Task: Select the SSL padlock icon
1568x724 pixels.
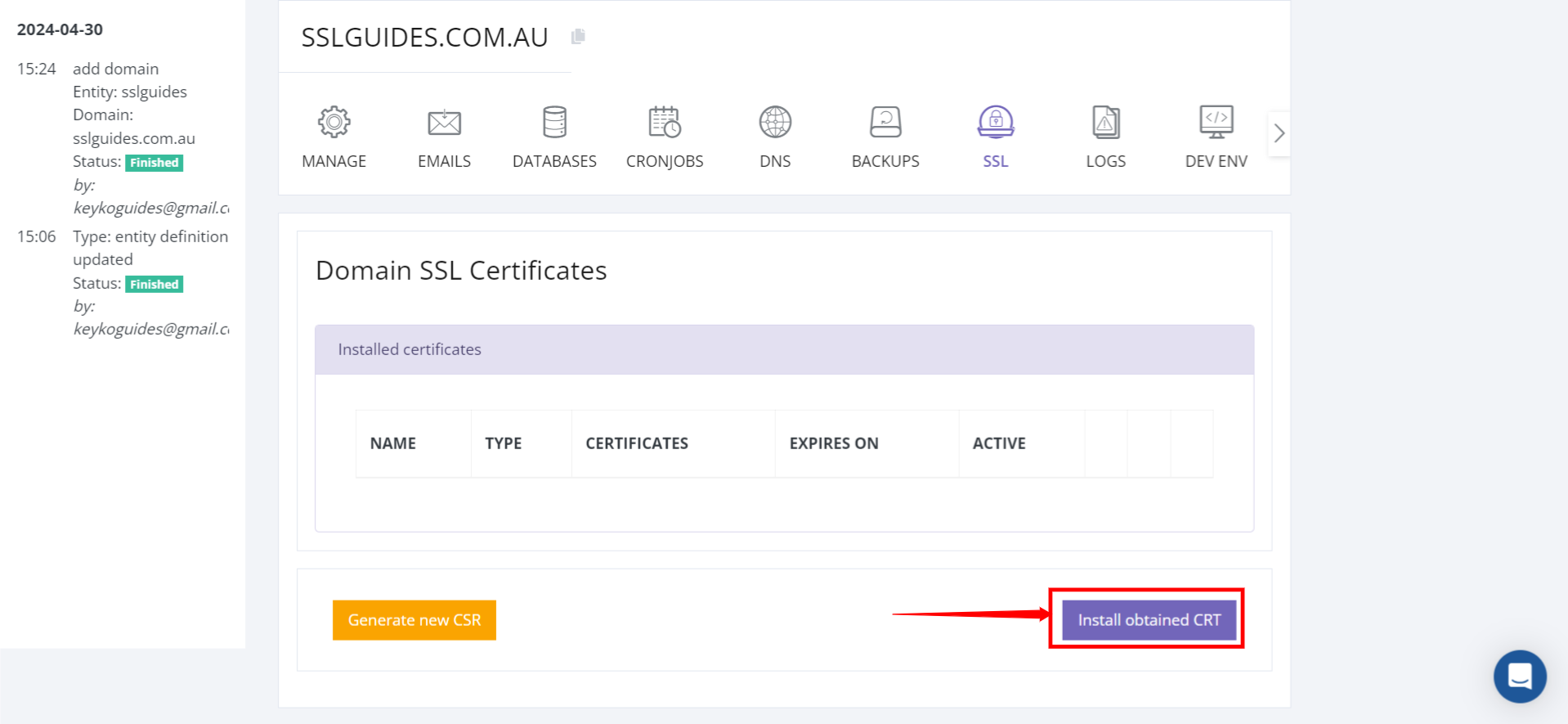Action: pyautogui.click(x=996, y=123)
